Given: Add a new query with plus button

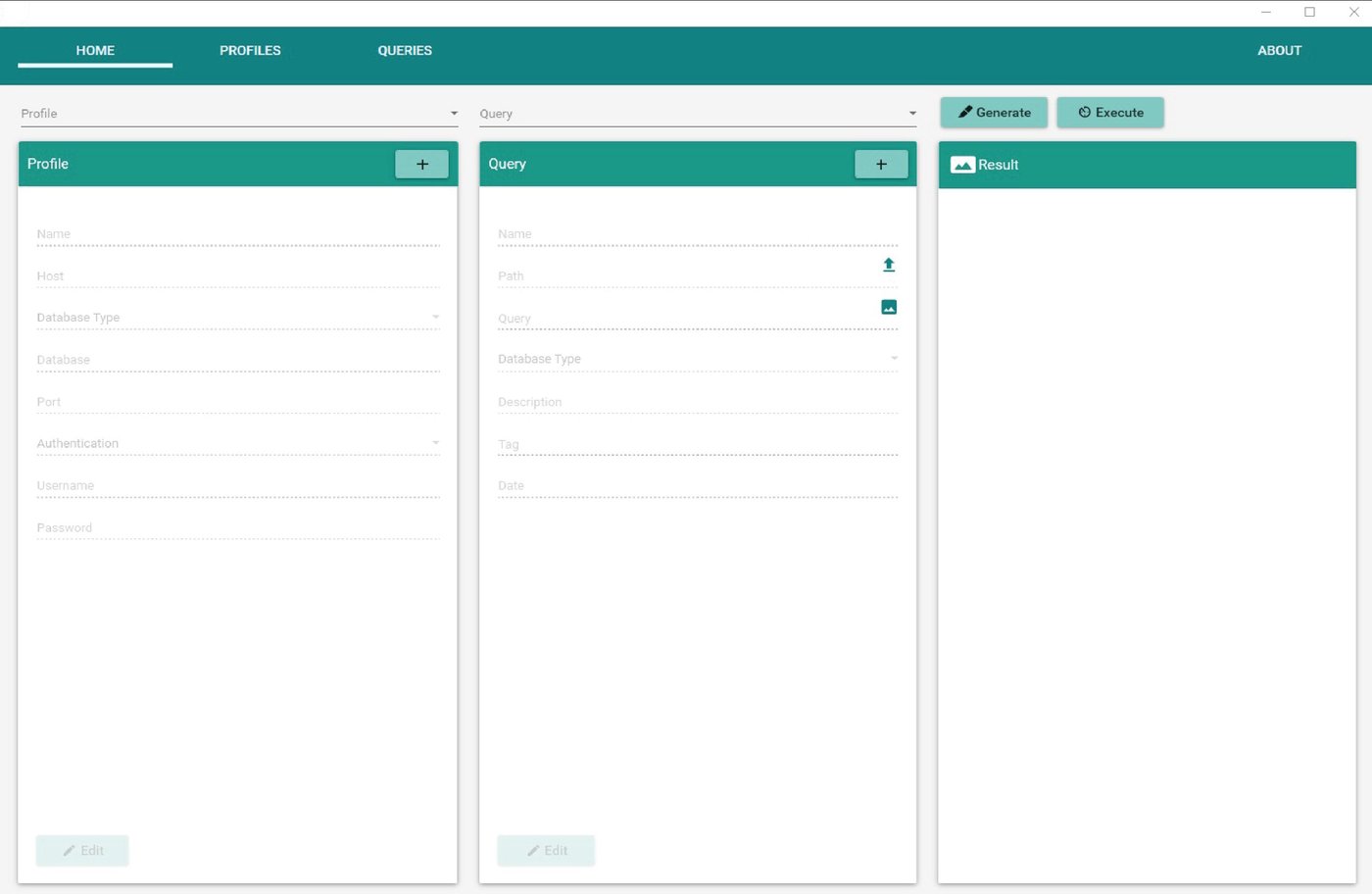Looking at the screenshot, I should pos(880,165).
